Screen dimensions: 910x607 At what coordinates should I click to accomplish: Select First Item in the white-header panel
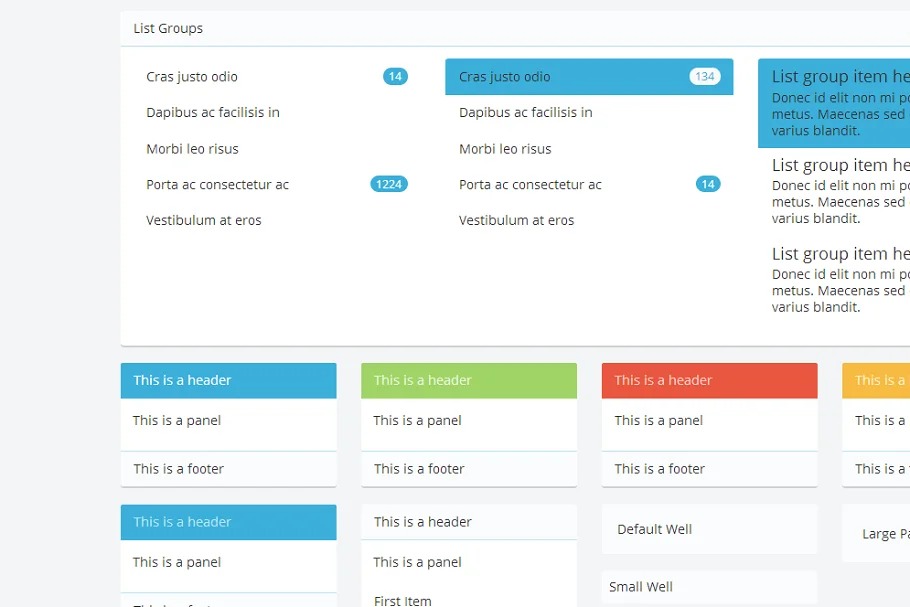coord(403,600)
